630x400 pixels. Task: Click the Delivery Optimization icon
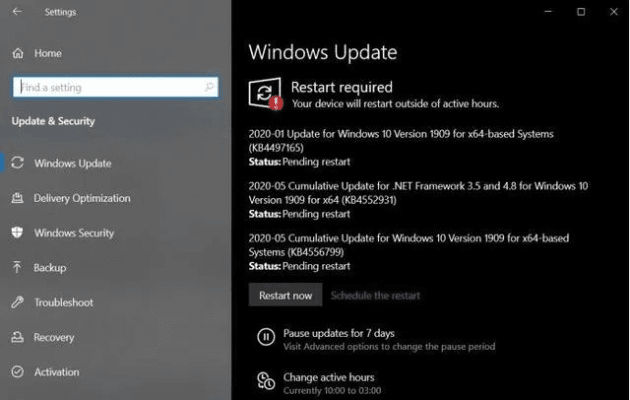pos(17,198)
